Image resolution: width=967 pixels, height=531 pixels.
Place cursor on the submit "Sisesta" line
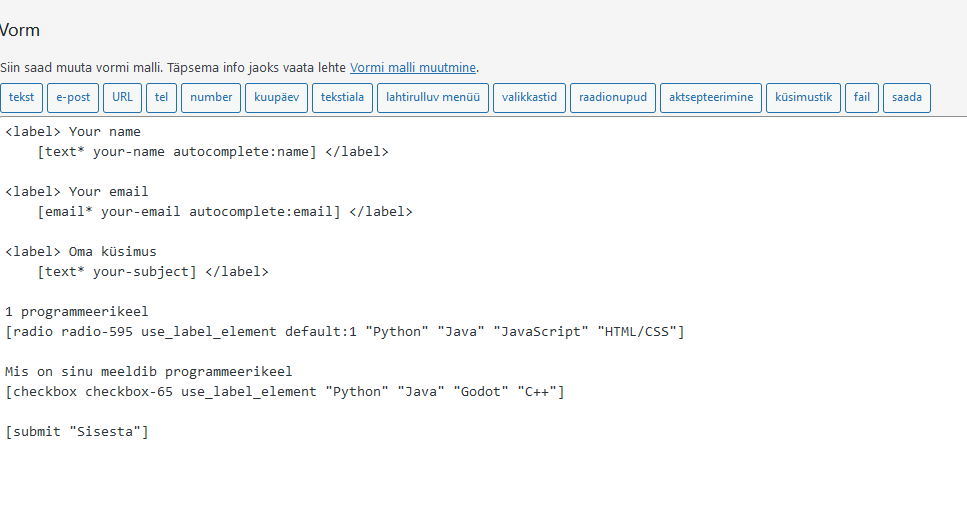[77, 432]
